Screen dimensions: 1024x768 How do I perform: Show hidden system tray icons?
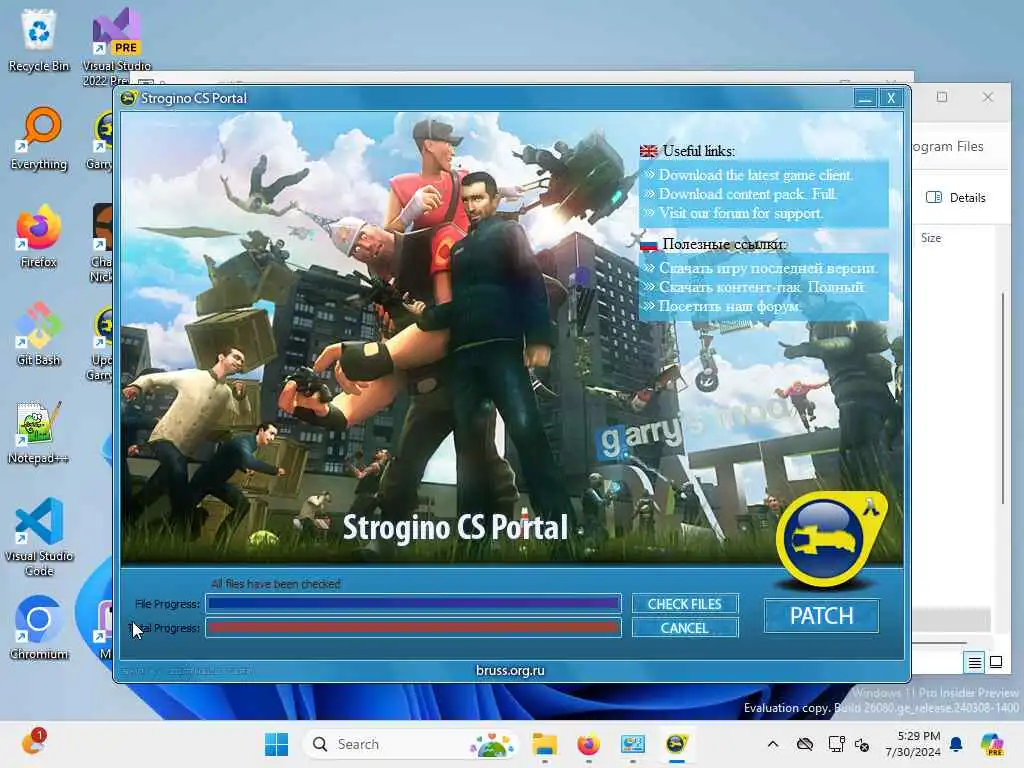[773, 744]
